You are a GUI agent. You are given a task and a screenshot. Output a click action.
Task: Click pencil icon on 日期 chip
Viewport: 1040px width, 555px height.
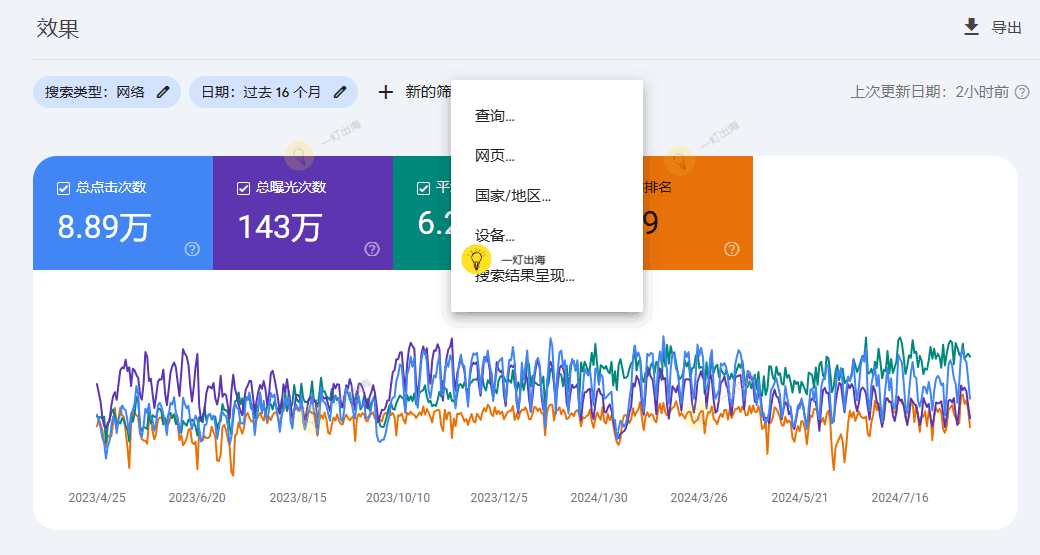click(340, 92)
